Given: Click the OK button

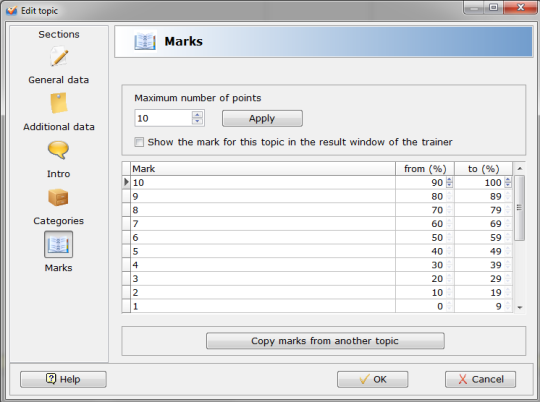Looking at the screenshot, I should pyautogui.click(x=373, y=379).
